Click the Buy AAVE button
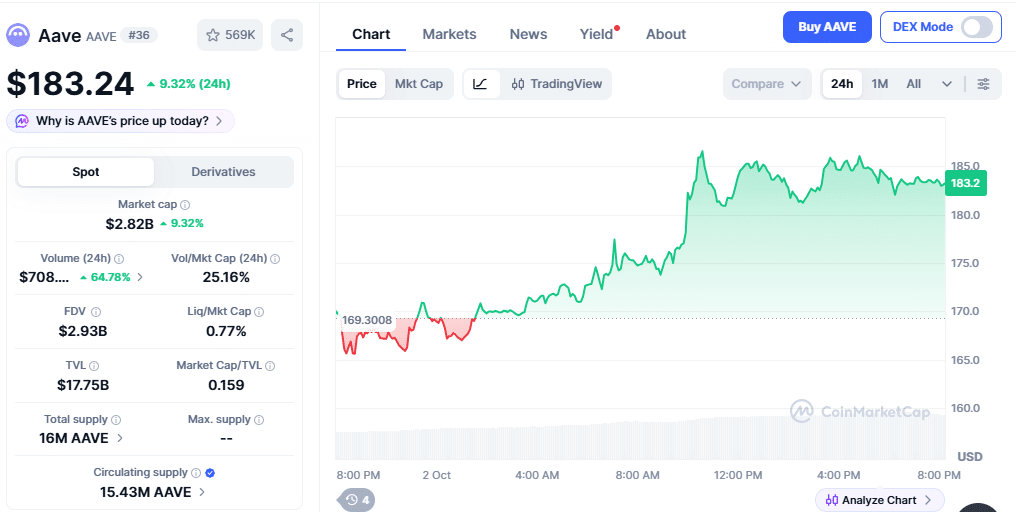The image size is (1016, 512). click(827, 27)
